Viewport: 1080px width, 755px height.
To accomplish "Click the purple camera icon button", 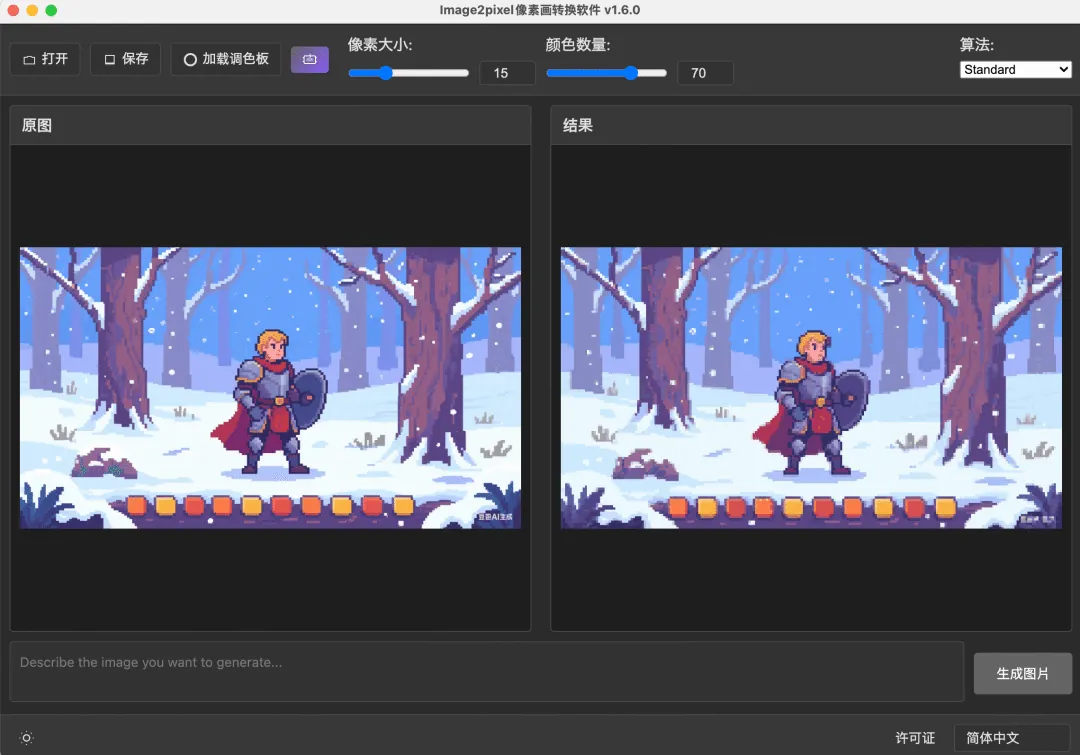I will [309, 59].
